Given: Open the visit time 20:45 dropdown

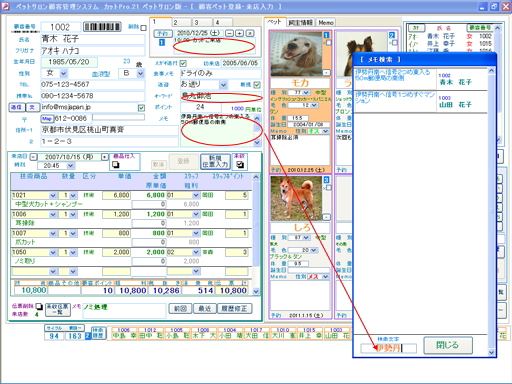Looking at the screenshot, I should (70, 166).
